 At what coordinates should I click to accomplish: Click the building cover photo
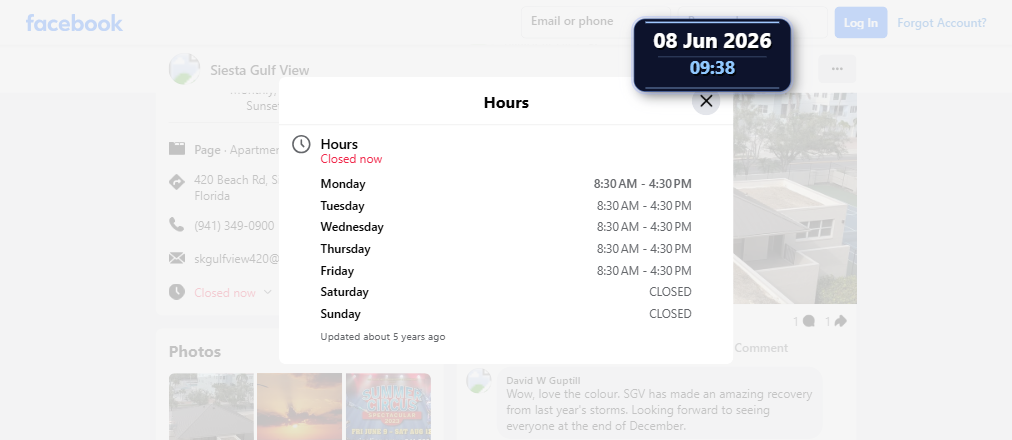794,198
